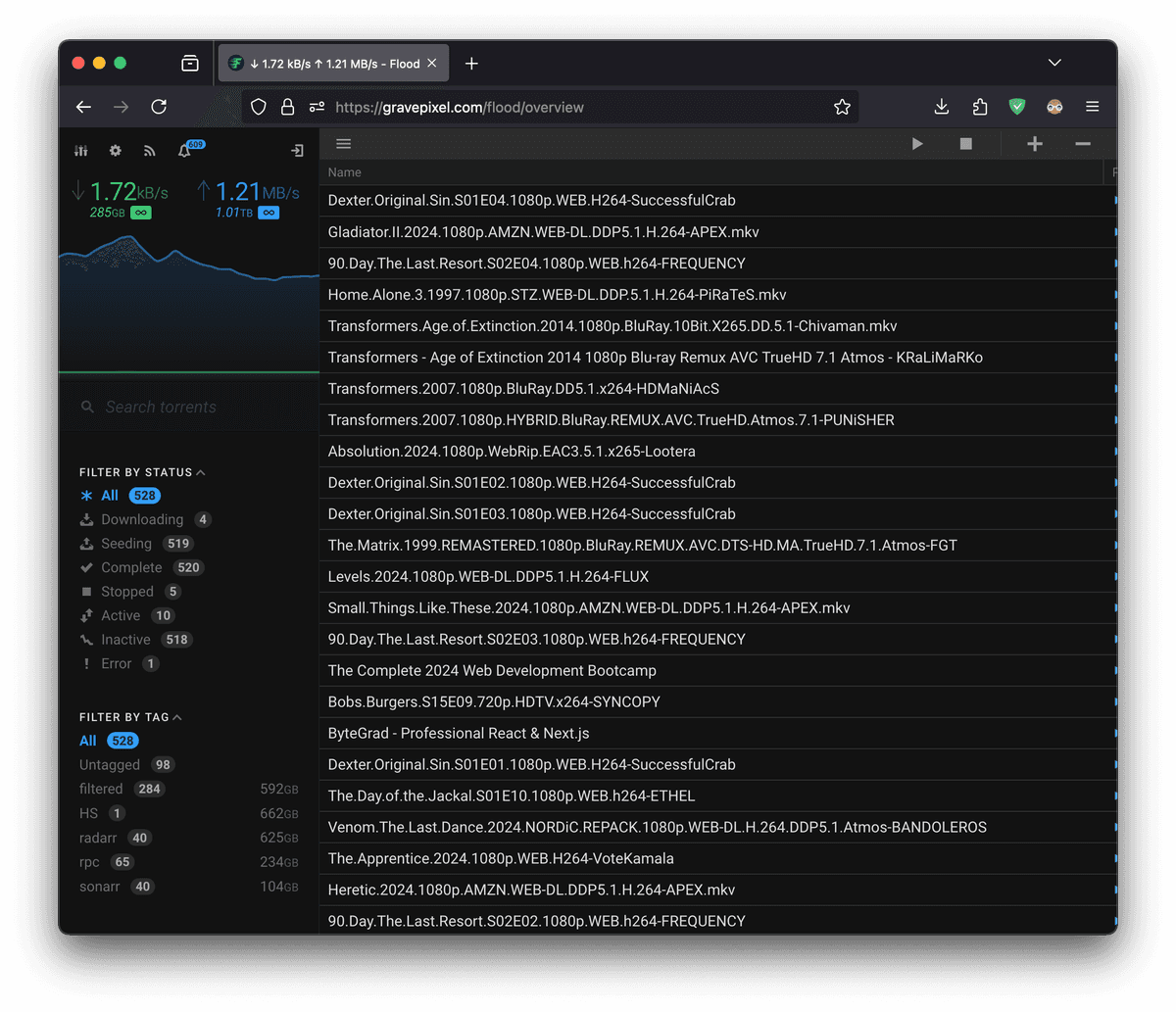
Task: Open the Firefox View icon
Action: 190,64
